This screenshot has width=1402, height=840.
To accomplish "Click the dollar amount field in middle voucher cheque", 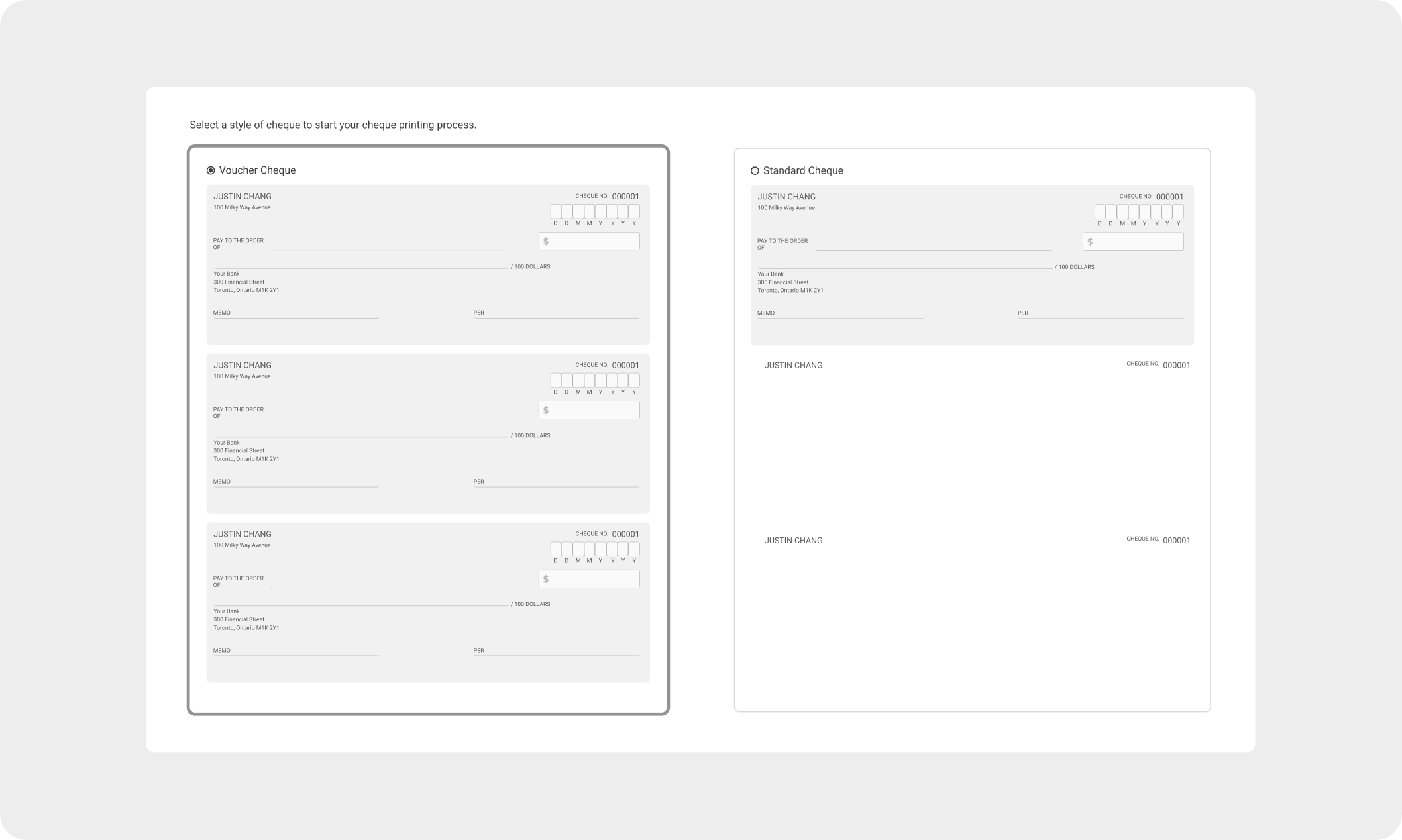I will [589, 410].
